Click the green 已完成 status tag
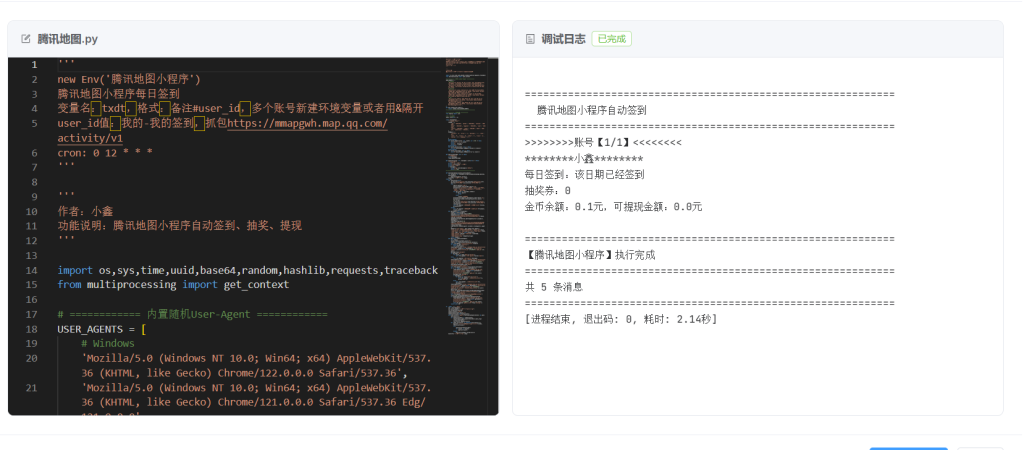1024x450 pixels. point(611,39)
